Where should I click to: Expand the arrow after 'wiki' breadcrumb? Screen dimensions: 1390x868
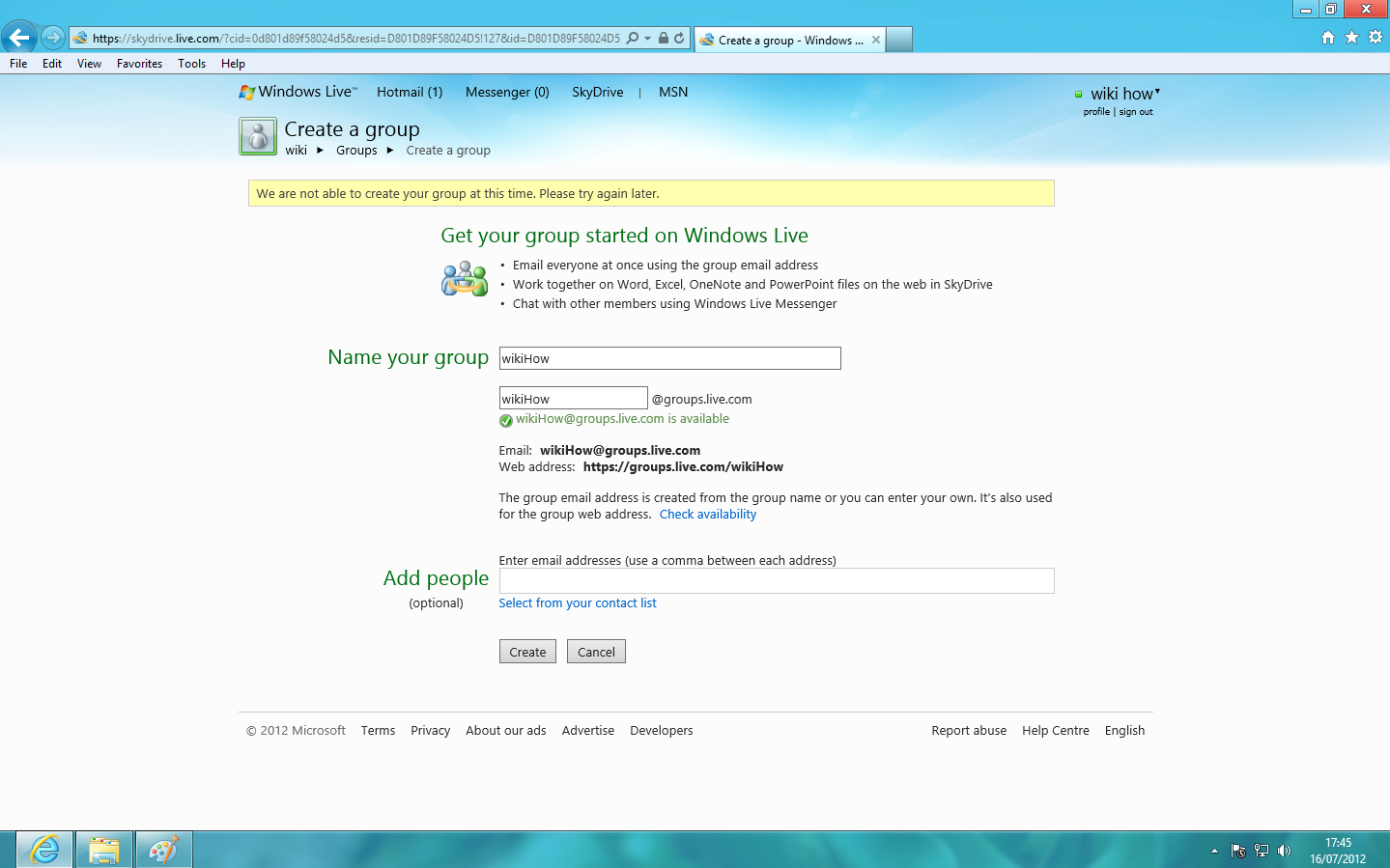coord(320,150)
